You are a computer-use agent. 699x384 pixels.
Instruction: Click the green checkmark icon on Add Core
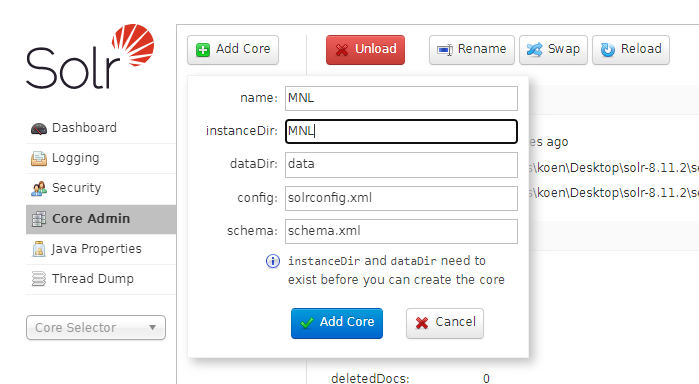[x=307, y=323]
